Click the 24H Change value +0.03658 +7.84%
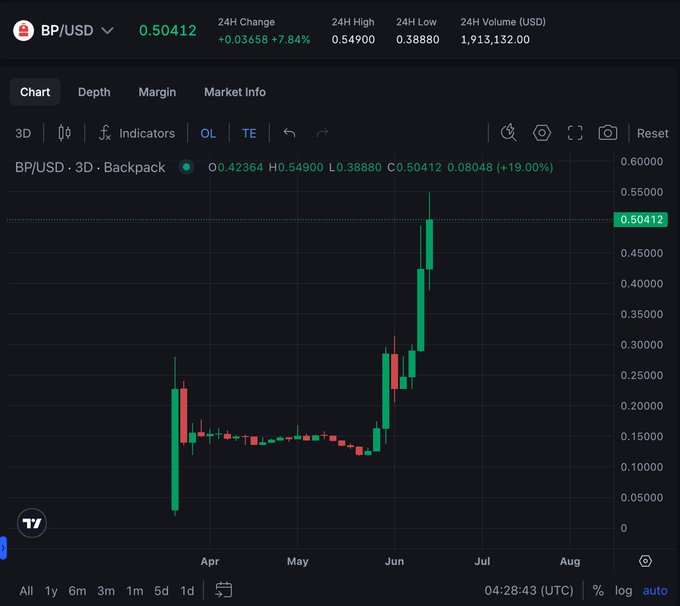Viewport: 680px width, 606px height. coord(264,39)
